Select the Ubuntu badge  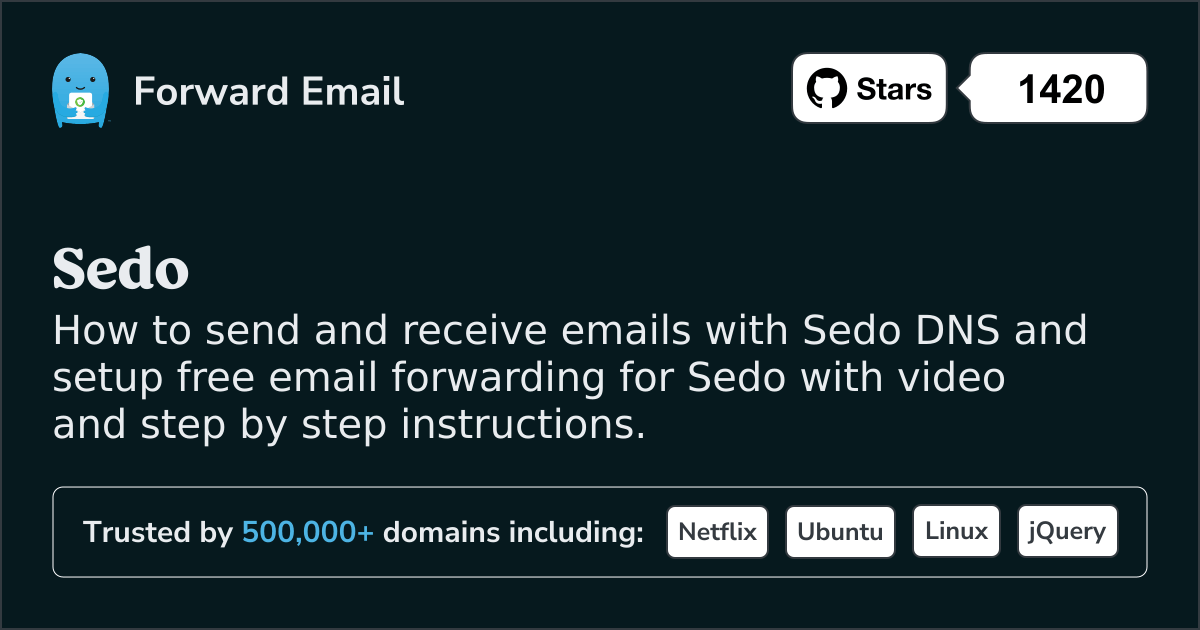840,531
